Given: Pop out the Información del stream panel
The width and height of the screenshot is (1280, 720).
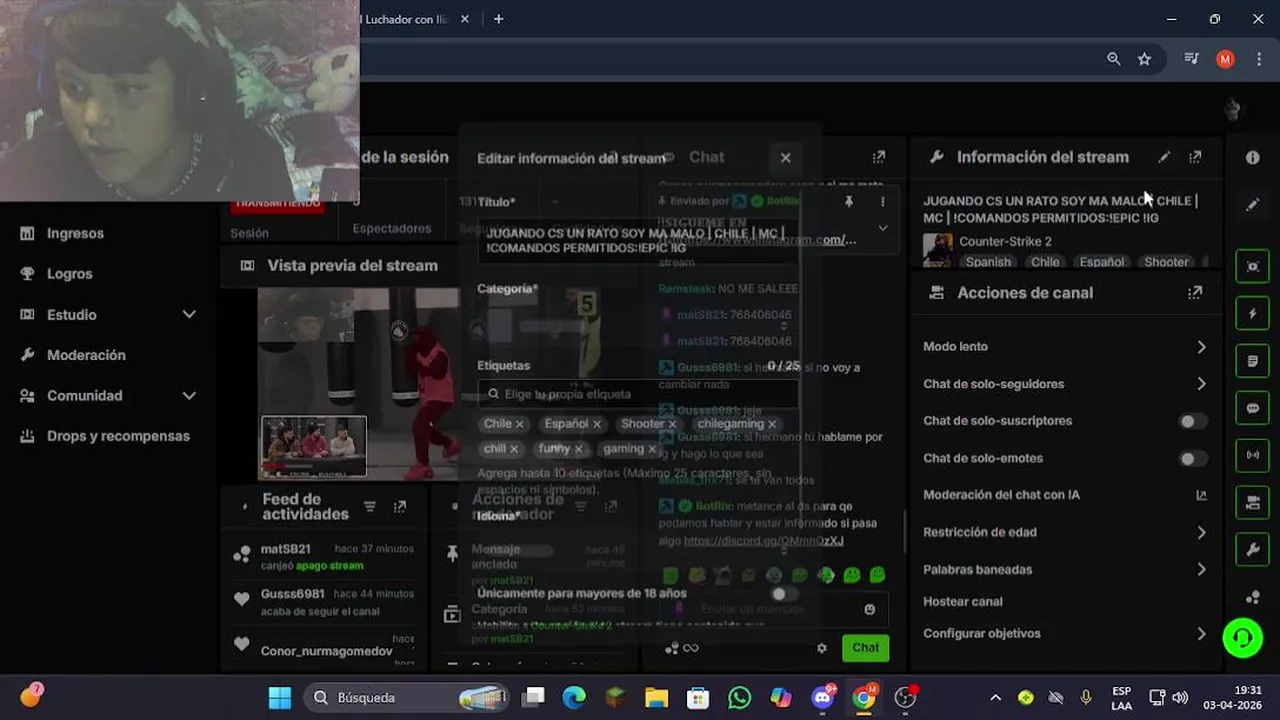Looking at the screenshot, I should [x=1195, y=157].
